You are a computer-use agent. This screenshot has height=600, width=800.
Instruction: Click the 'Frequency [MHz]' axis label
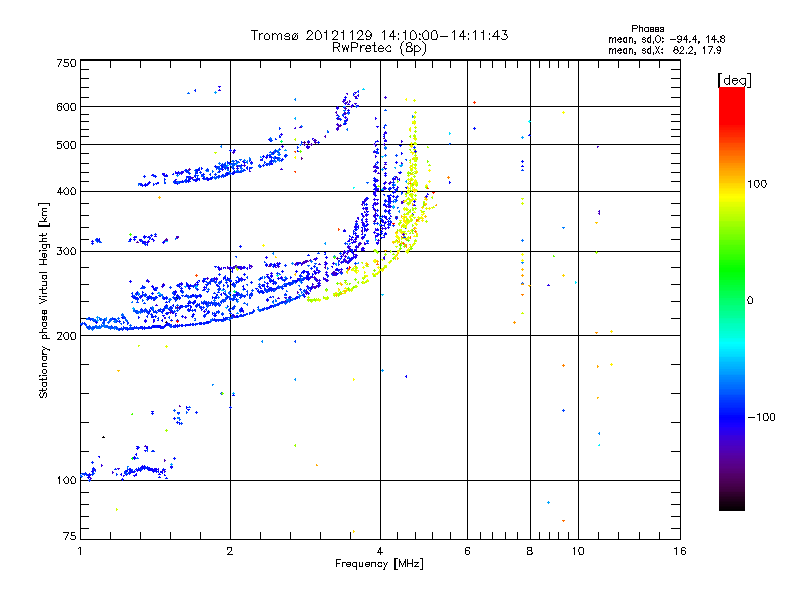click(x=379, y=564)
